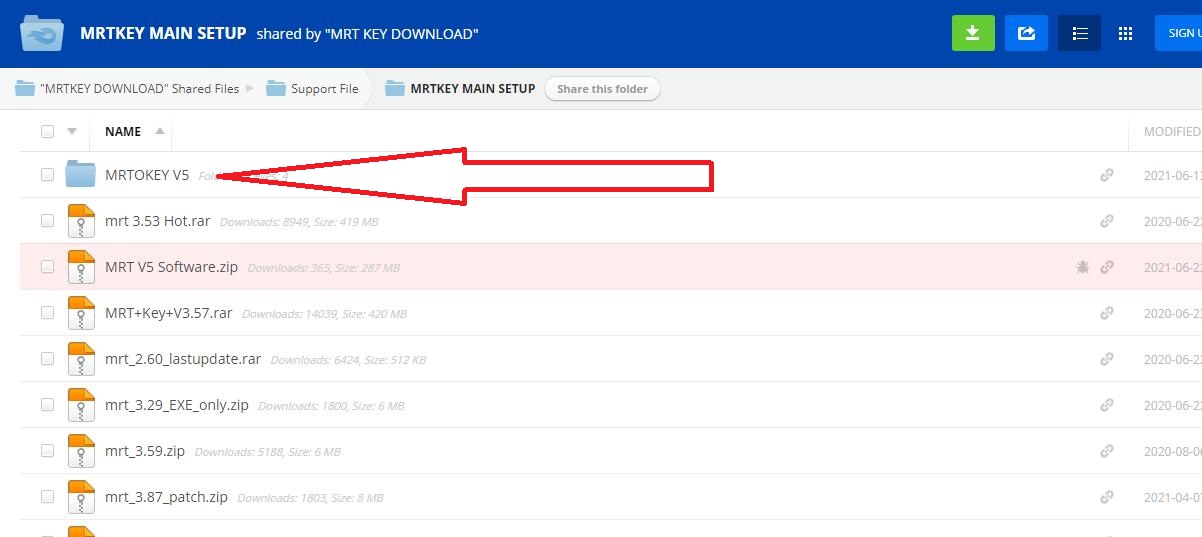Navigate to Support File breadcrumb
This screenshot has height=537, width=1202.
325,89
